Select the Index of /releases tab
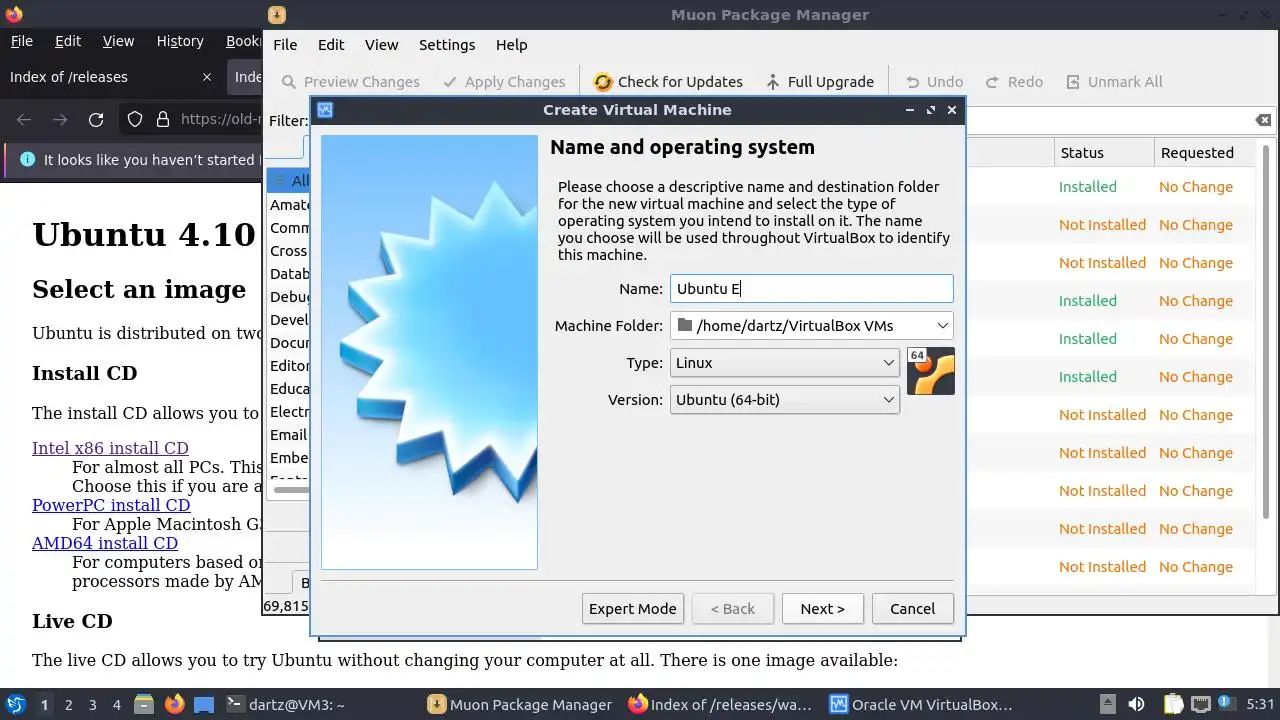Image resolution: width=1280 pixels, height=720 pixels. (111, 77)
